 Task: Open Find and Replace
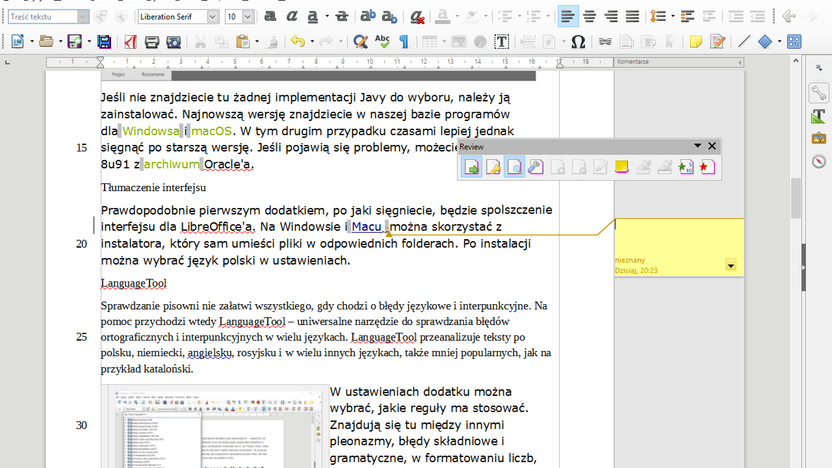(360, 41)
